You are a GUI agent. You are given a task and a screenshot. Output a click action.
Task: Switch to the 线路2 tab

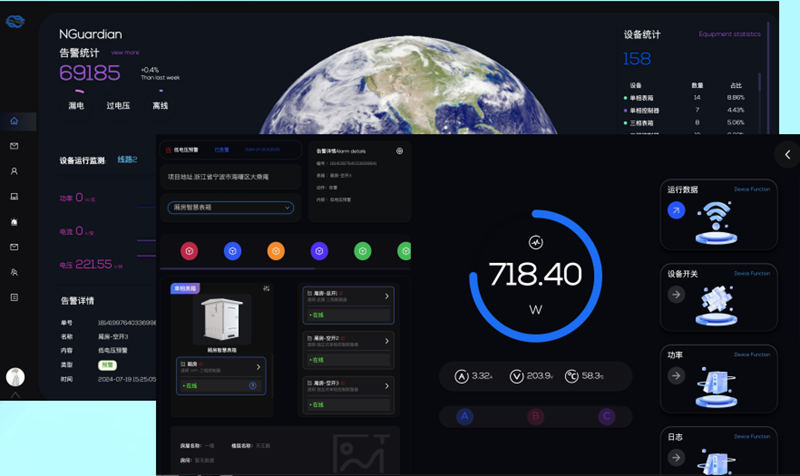coord(127,160)
